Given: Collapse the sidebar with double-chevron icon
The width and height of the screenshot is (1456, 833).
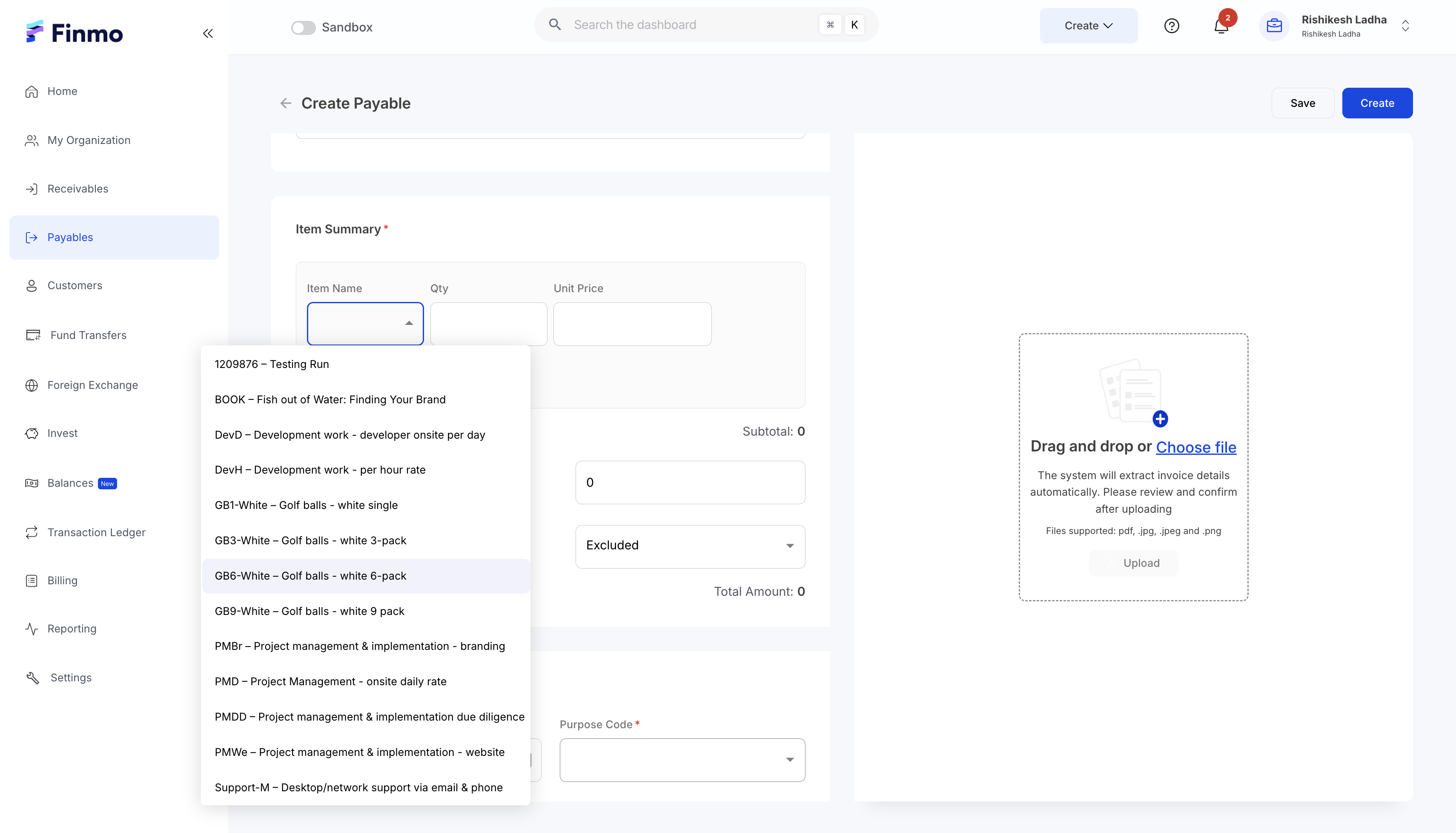Looking at the screenshot, I should tap(208, 33).
